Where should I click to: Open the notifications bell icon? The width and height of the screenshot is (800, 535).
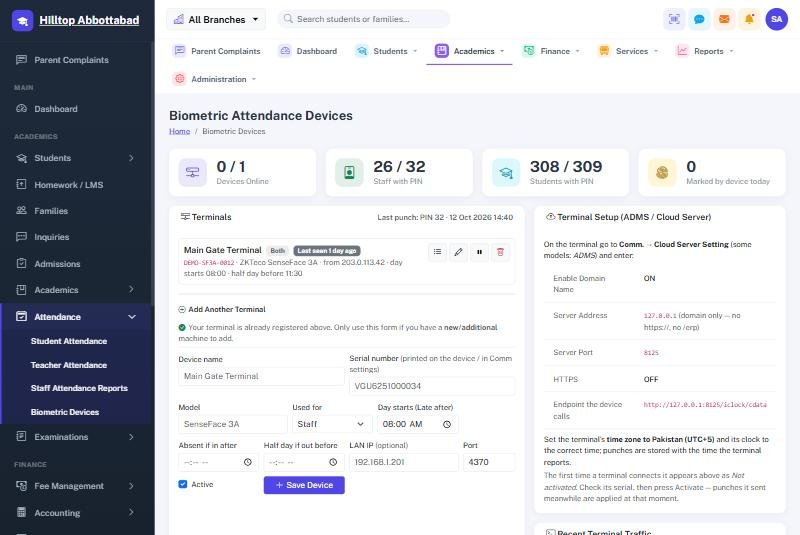pos(749,19)
